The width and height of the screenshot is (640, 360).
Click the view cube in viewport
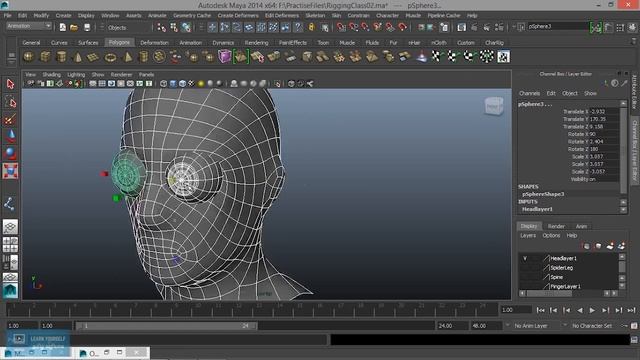493,106
